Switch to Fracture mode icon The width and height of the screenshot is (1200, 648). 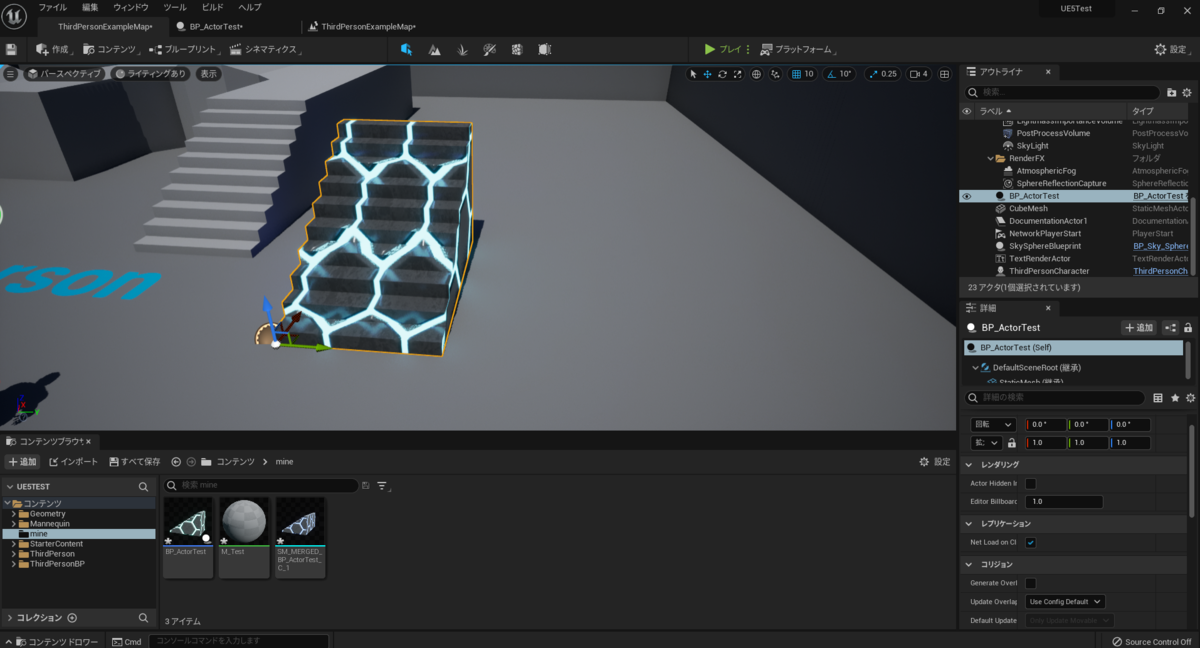click(517, 49)
